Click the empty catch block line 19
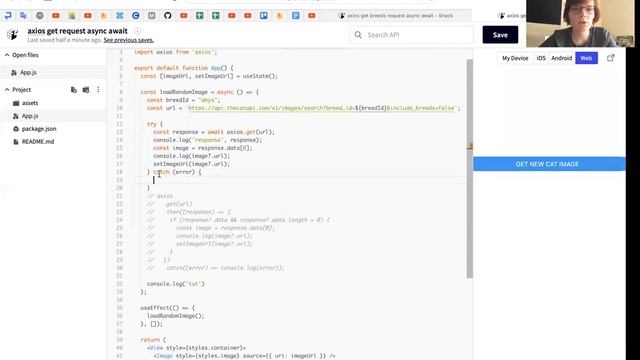 pyautogui.click(x=300, y=180)
